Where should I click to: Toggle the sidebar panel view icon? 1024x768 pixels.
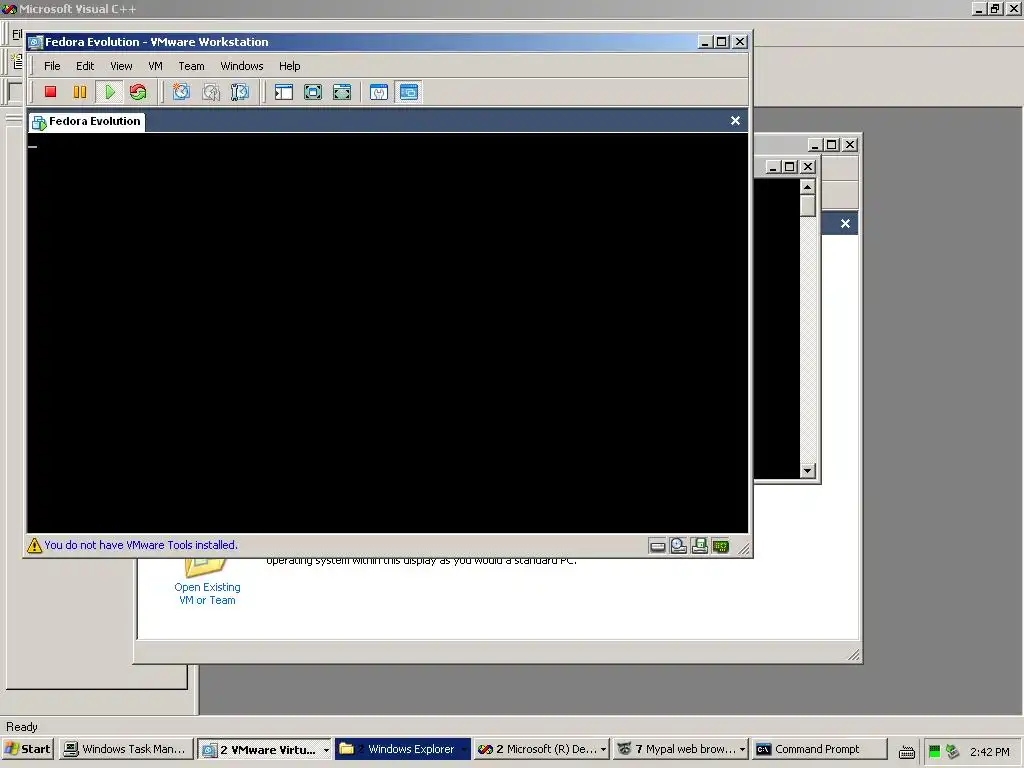pyautogui.click(x=283, y=92)
